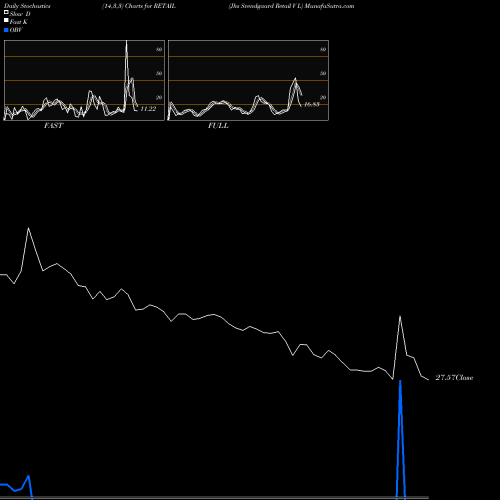
Task: Click the 'FAST' caption under the left chart
Action: pos(53,126)
